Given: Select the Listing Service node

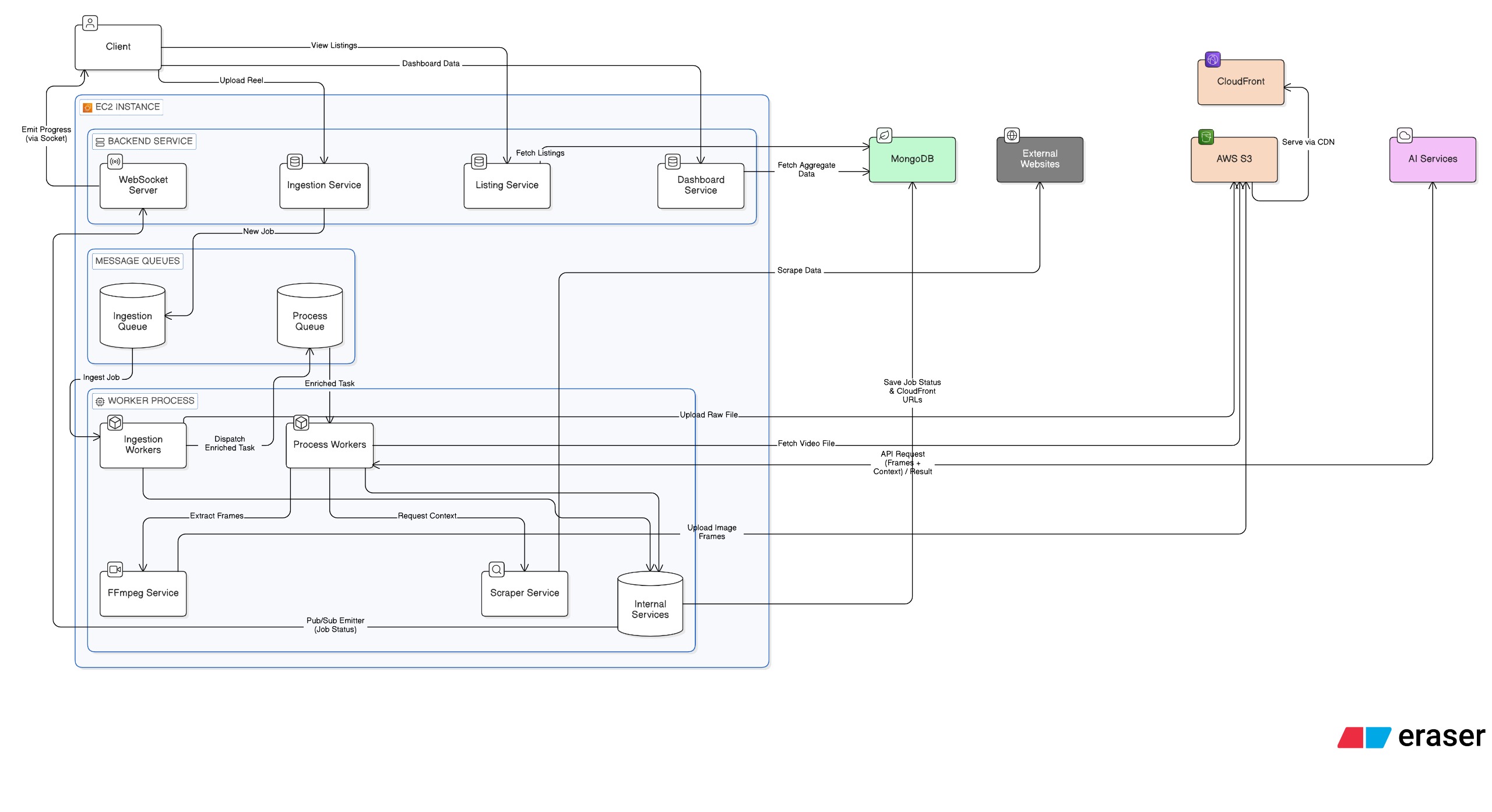Looking at the screenshot, I should coord(507,186).
